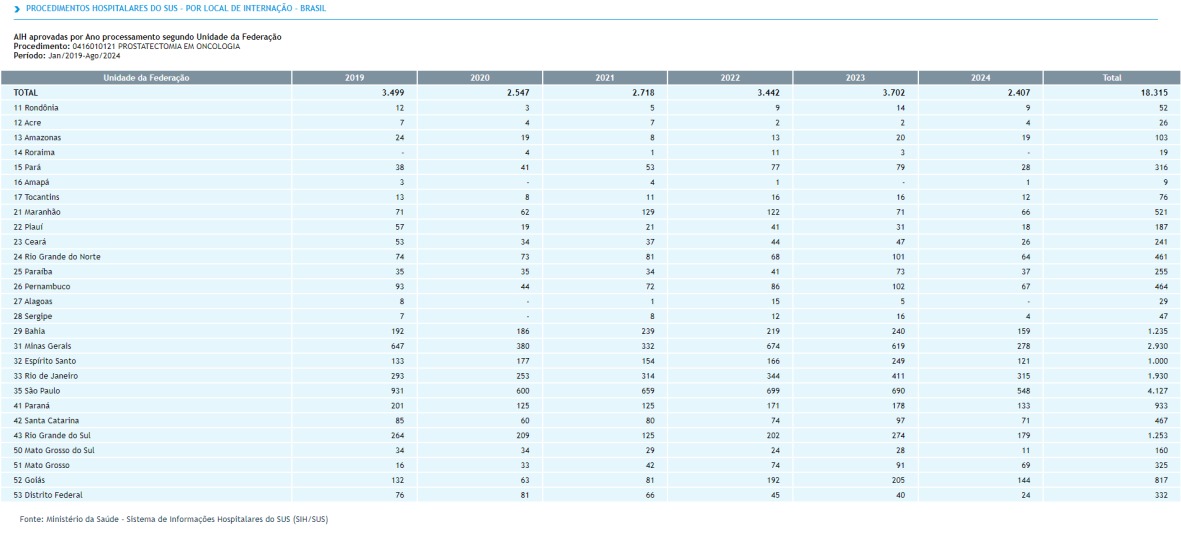The image size is (1181, 535).
Task: Click the 2024 column header
Action: coord(979,77)
